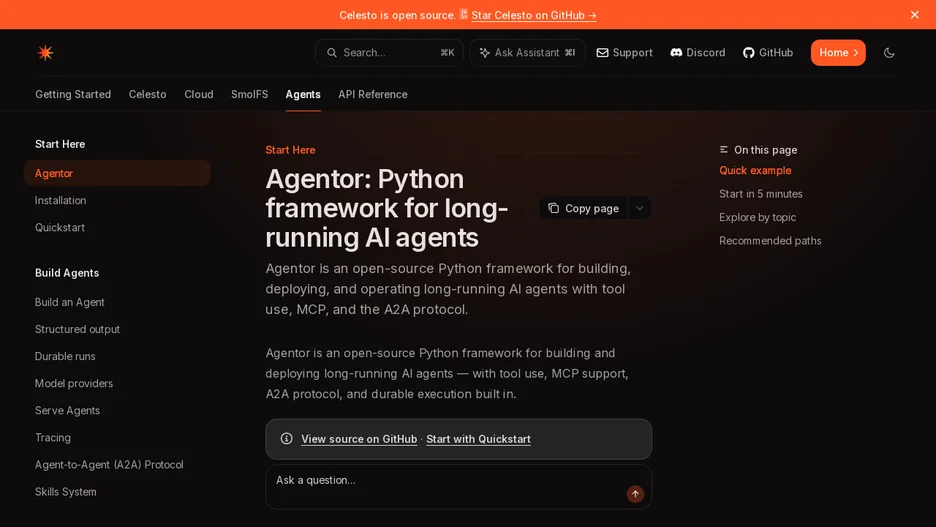Toggle dark mode with the moon icon
Image resolution: width=936 pixels, height=527 pixels.
[x=889, y=53]
